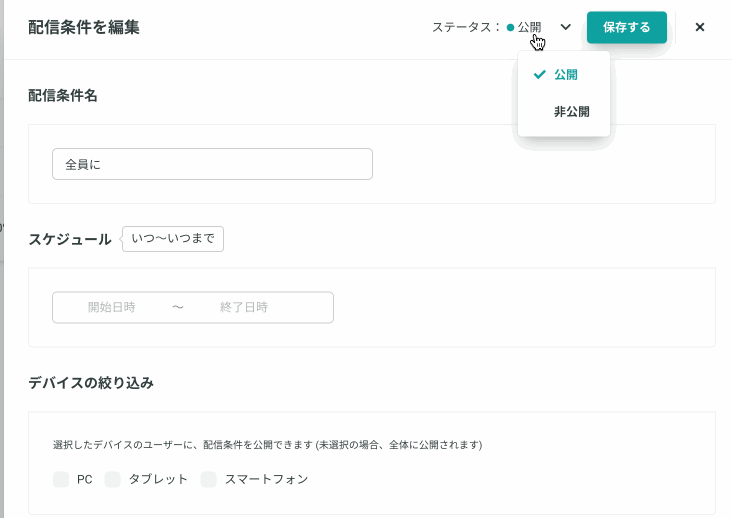Click the green status dot icon
This screenshot has width=732, height=518.
[x=510, y=28]
